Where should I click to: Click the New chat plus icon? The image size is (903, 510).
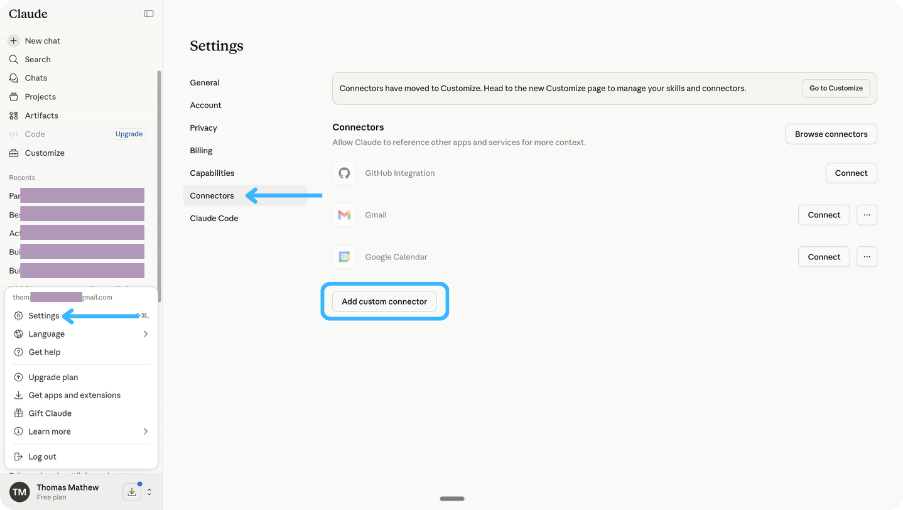click(x=14, y=41)
